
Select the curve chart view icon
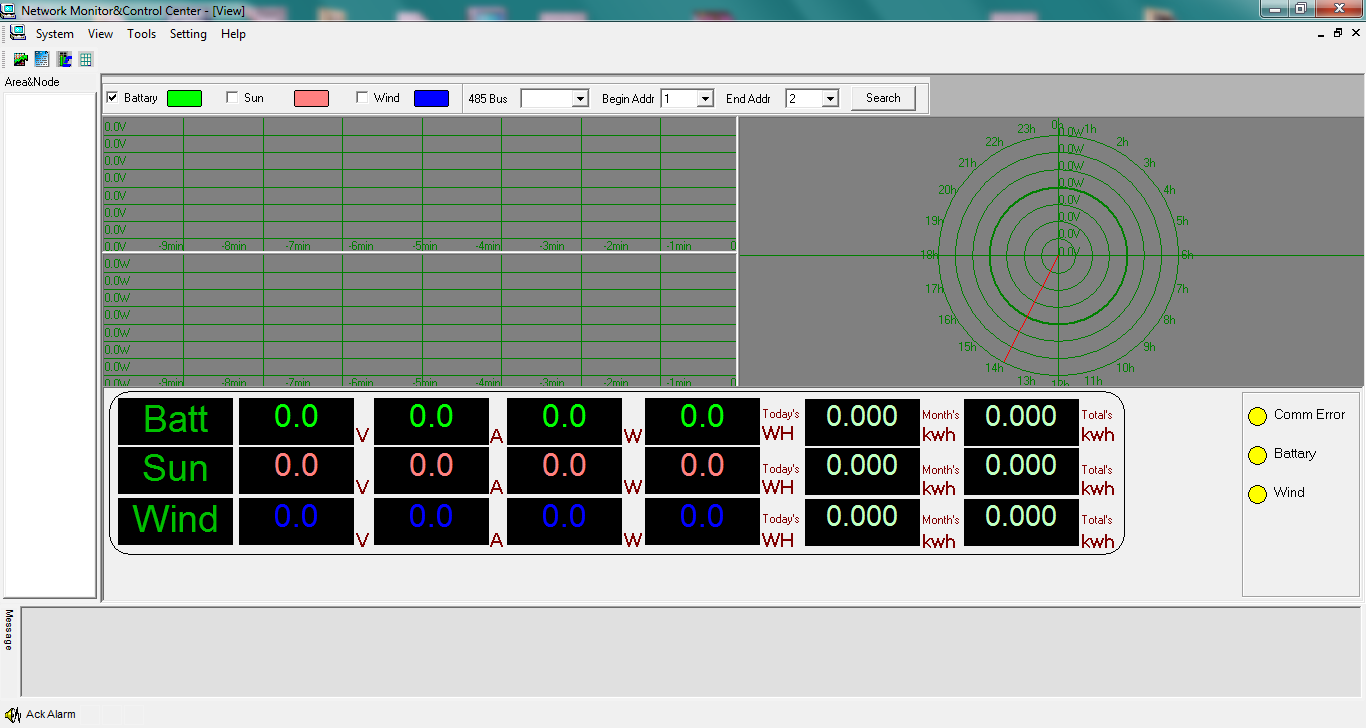click(20, 59)
